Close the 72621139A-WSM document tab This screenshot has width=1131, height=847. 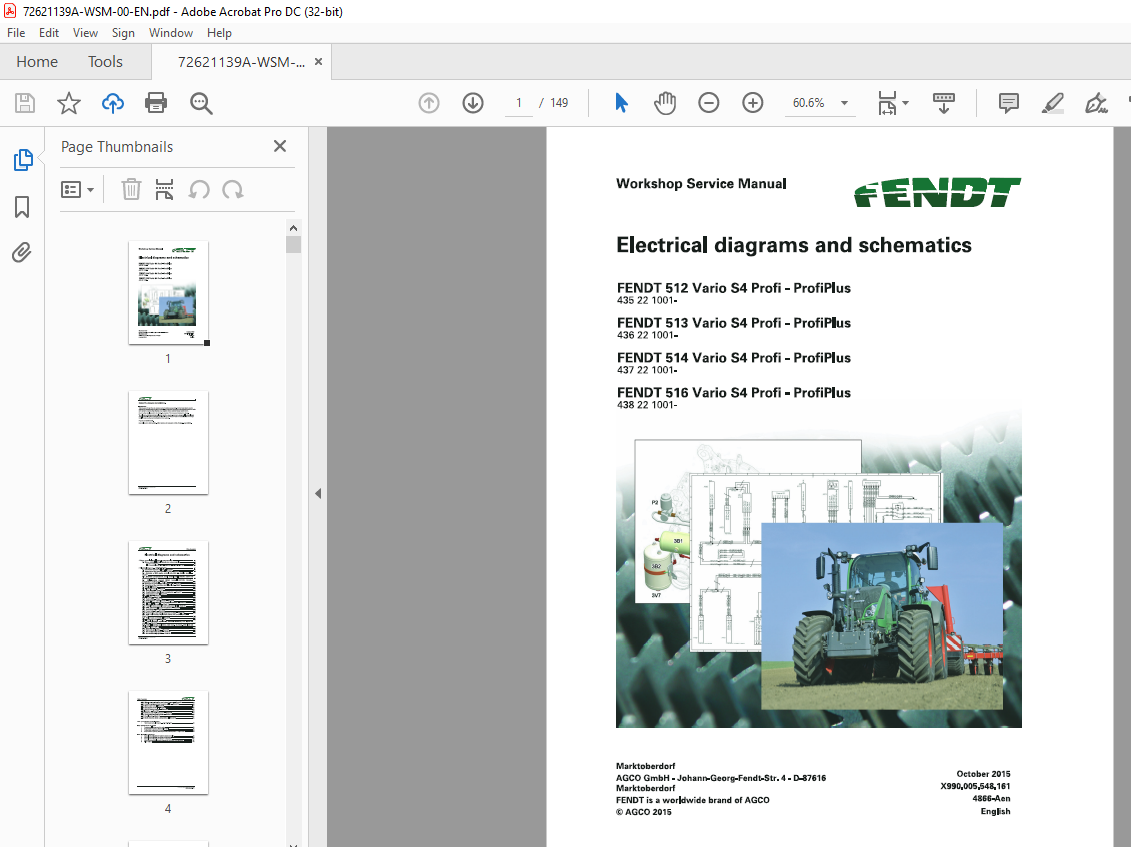(318, 62)
